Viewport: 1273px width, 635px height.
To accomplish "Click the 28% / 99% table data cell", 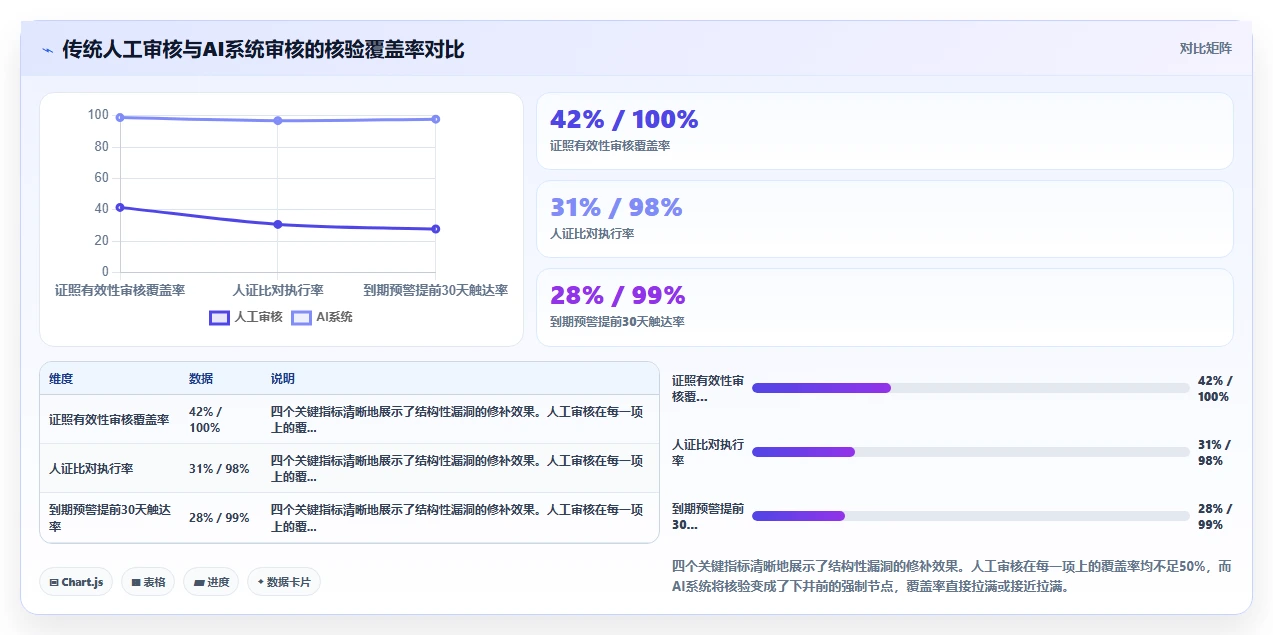I will 219,518.
